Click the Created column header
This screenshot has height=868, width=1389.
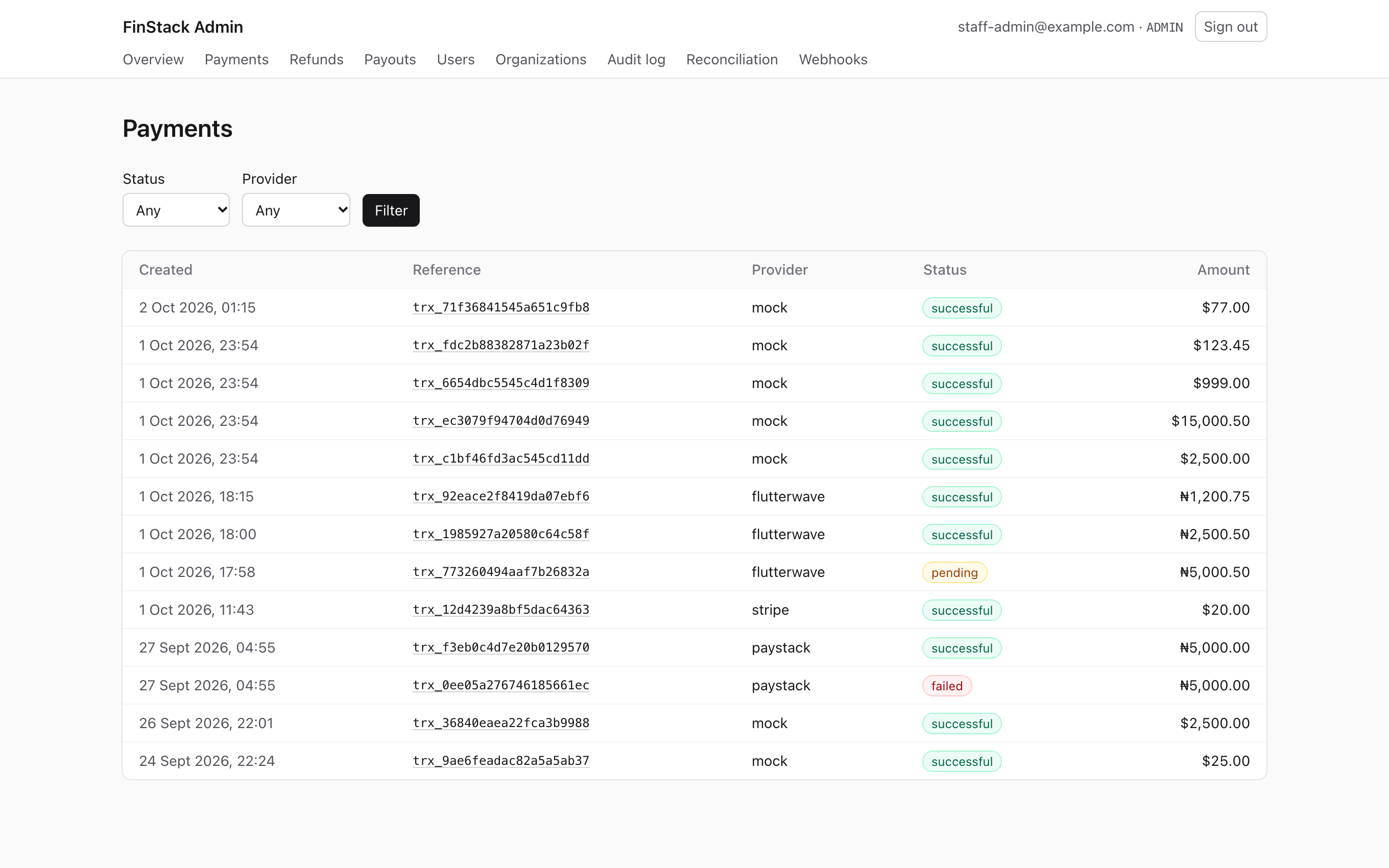point(166,270)
